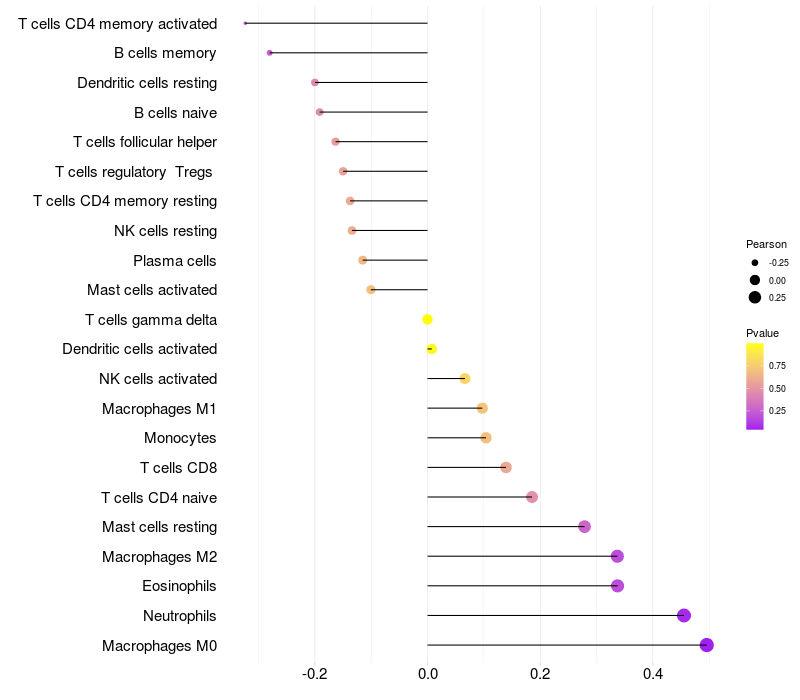Screen dimensions: 800x700
Task: Click the NK cells activated dot
Action: pyautogui.click(x=465, y=378)
